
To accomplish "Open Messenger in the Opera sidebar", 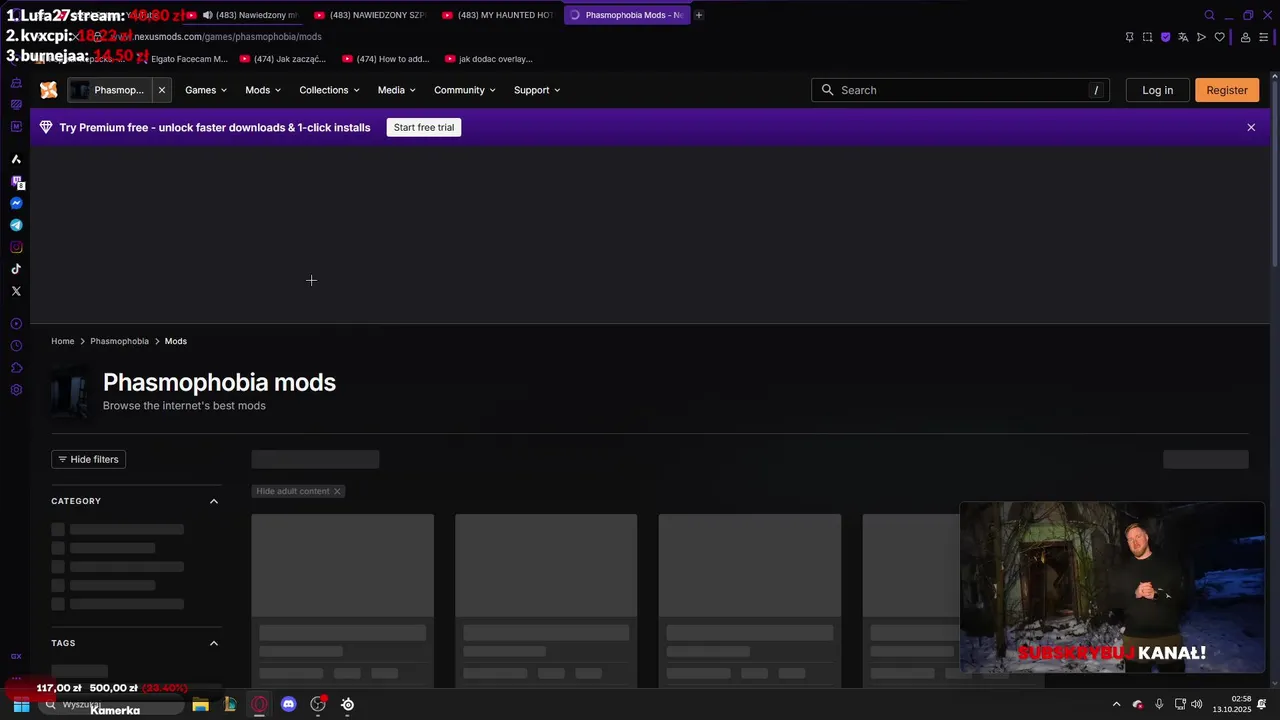I will pos(16,203).
